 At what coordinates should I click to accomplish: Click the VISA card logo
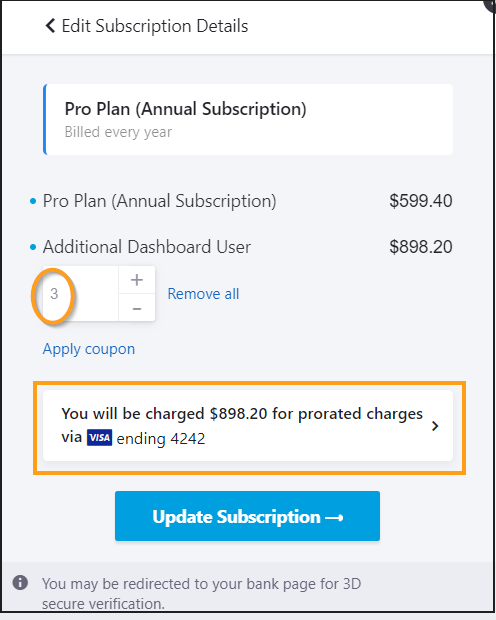[x=100, y=438]
